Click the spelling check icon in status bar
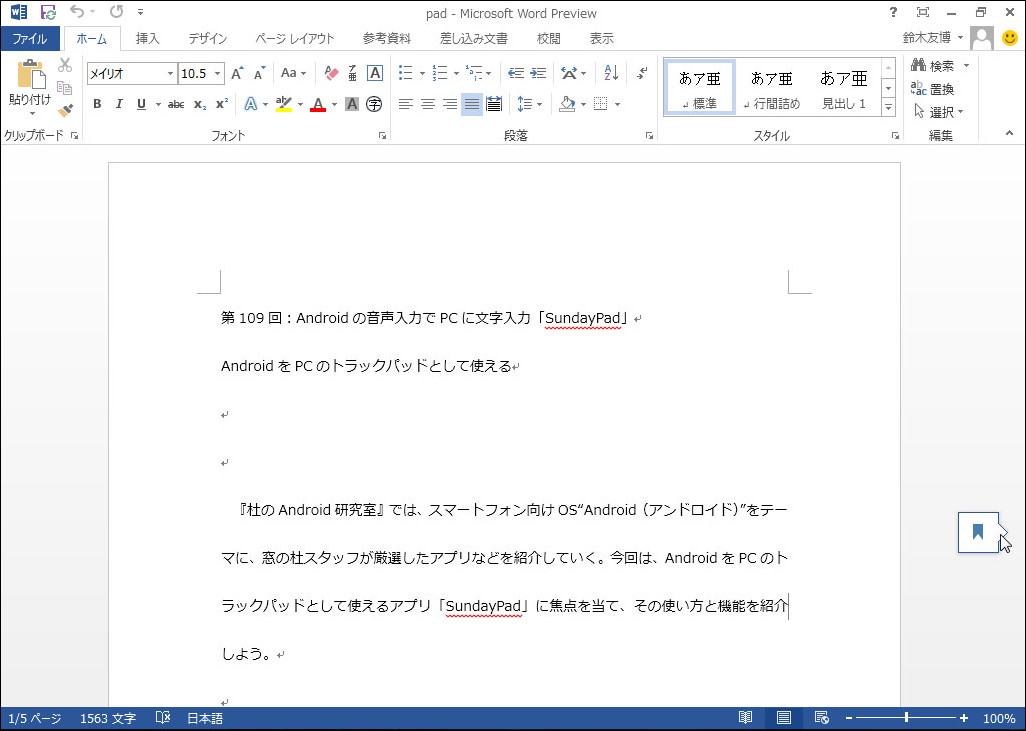 163,717
